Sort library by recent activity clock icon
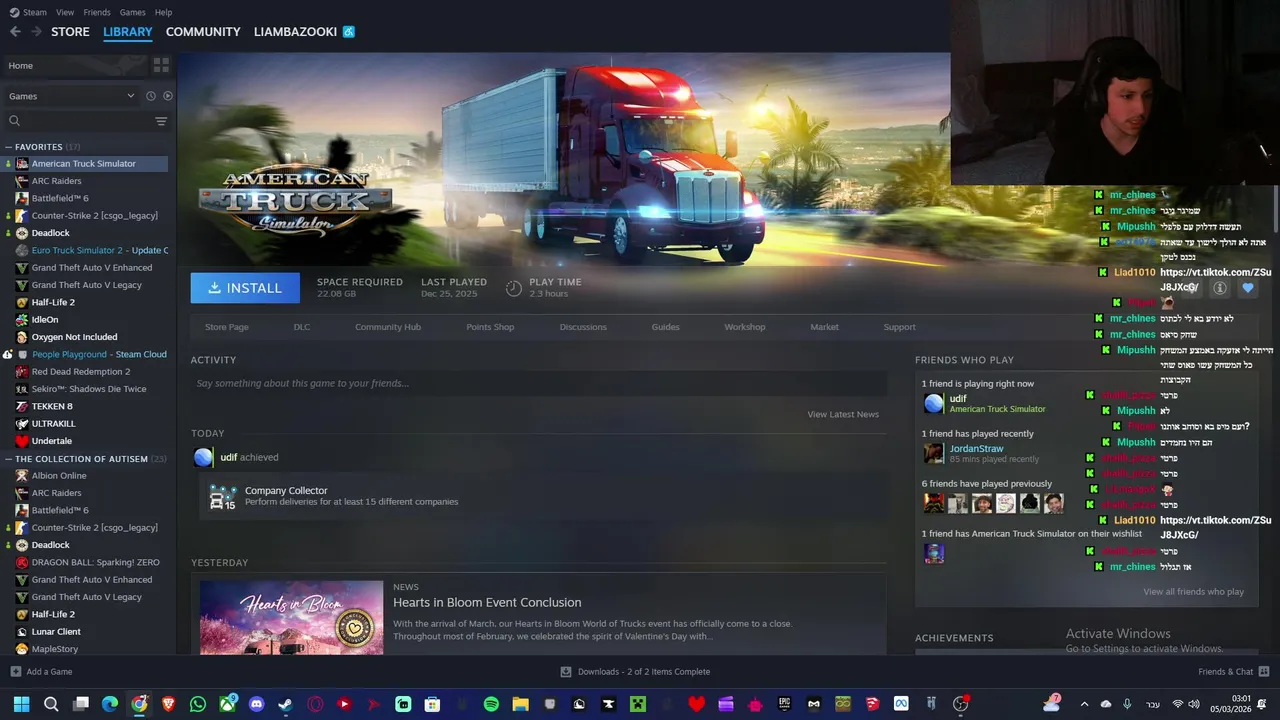Viewport: 1280px width, 720px height. (151, 96)
